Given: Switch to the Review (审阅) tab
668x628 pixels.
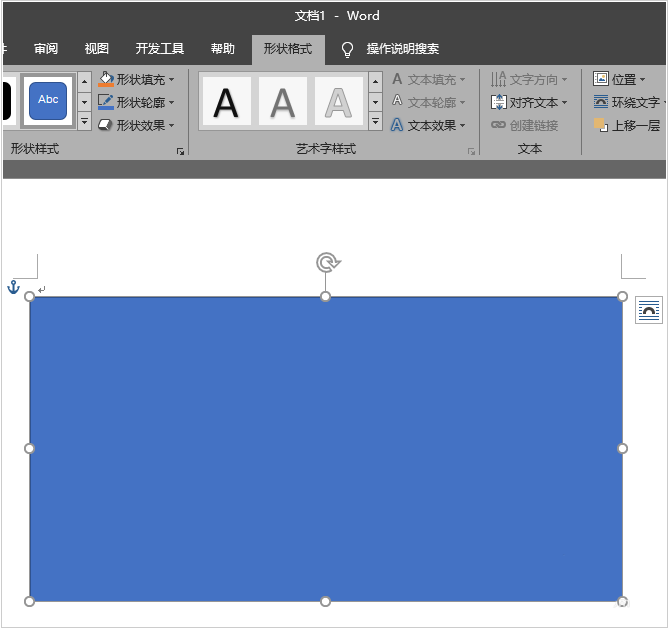Looking at the screenshot, I should (x=46, y=49).
